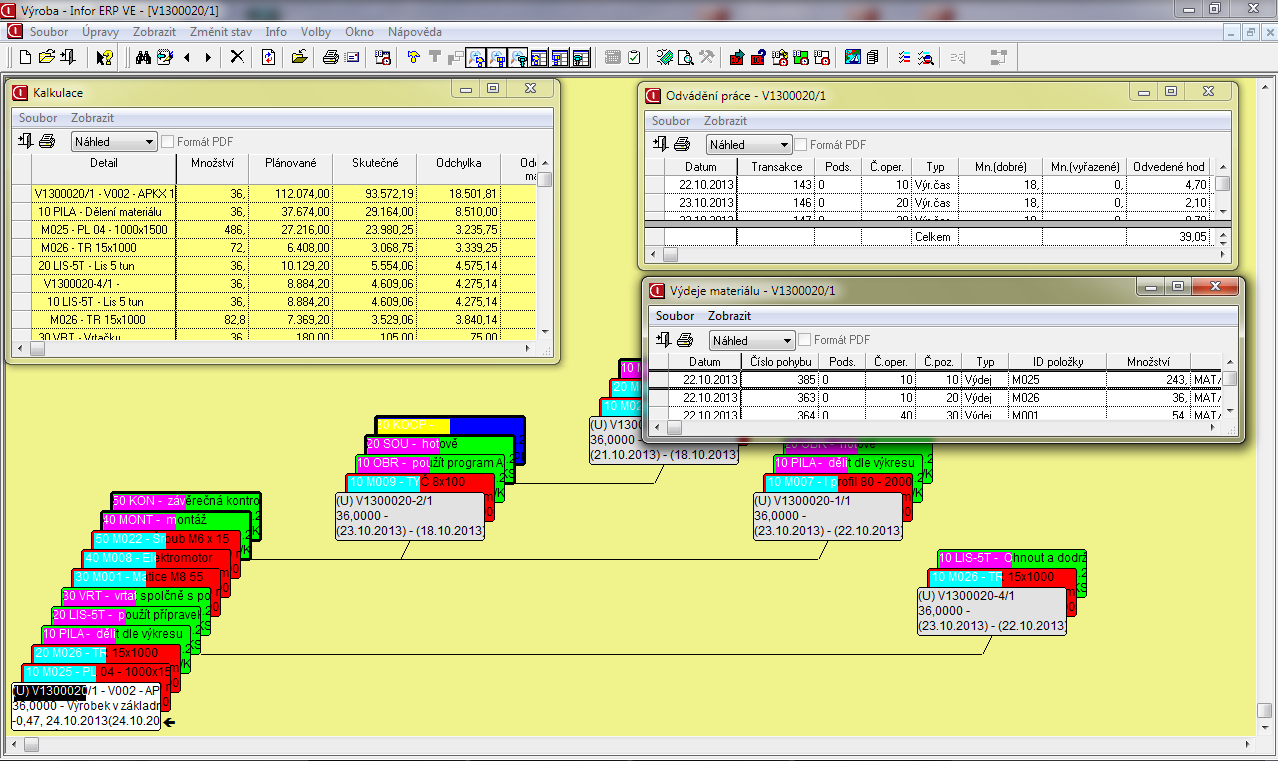Click printer icon in Výdeje materiálu window
The image size is (1278, 761).
(x=683, y=340)
